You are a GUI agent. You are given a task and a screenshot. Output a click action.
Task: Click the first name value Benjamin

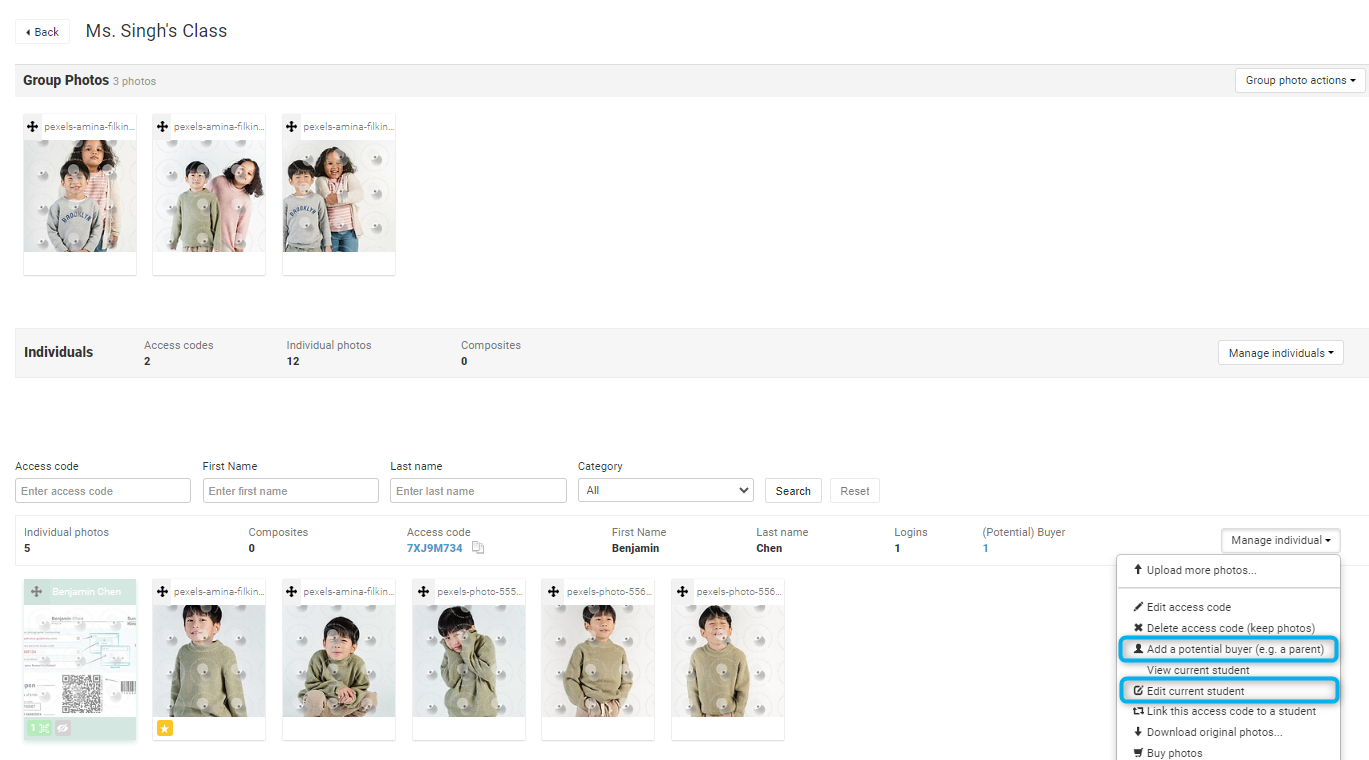pos(636,548)
